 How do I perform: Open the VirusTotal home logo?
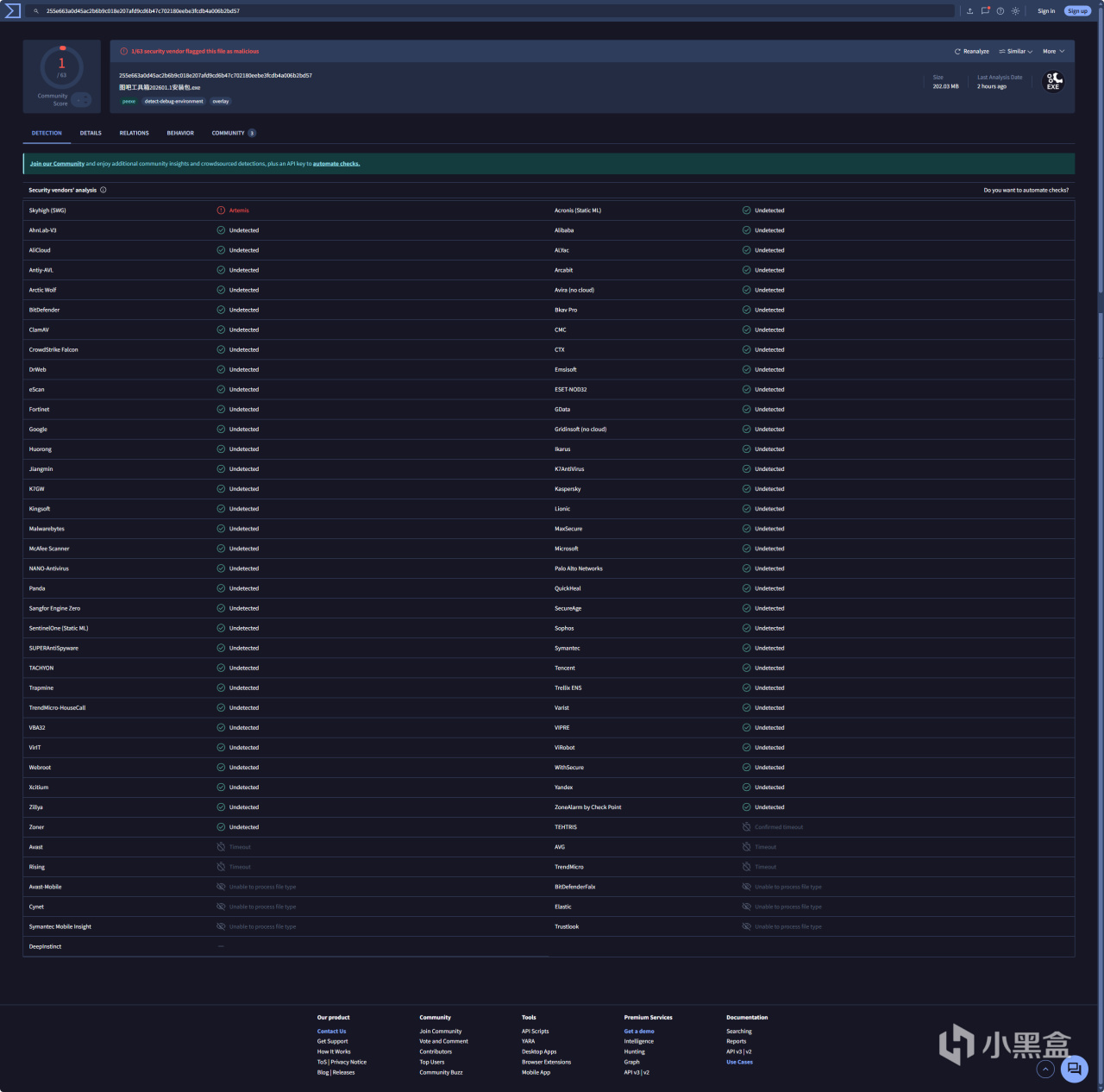point(12,11)
